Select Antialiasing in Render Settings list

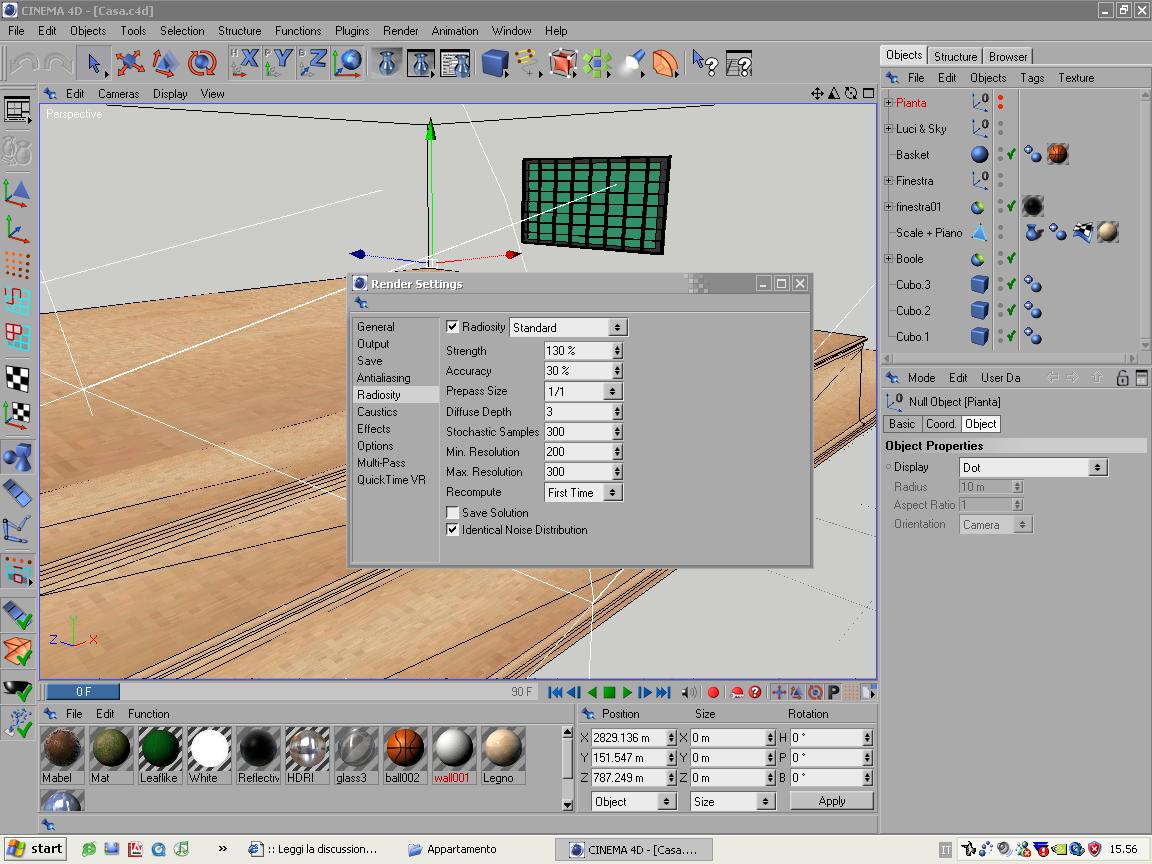[383, 378]
